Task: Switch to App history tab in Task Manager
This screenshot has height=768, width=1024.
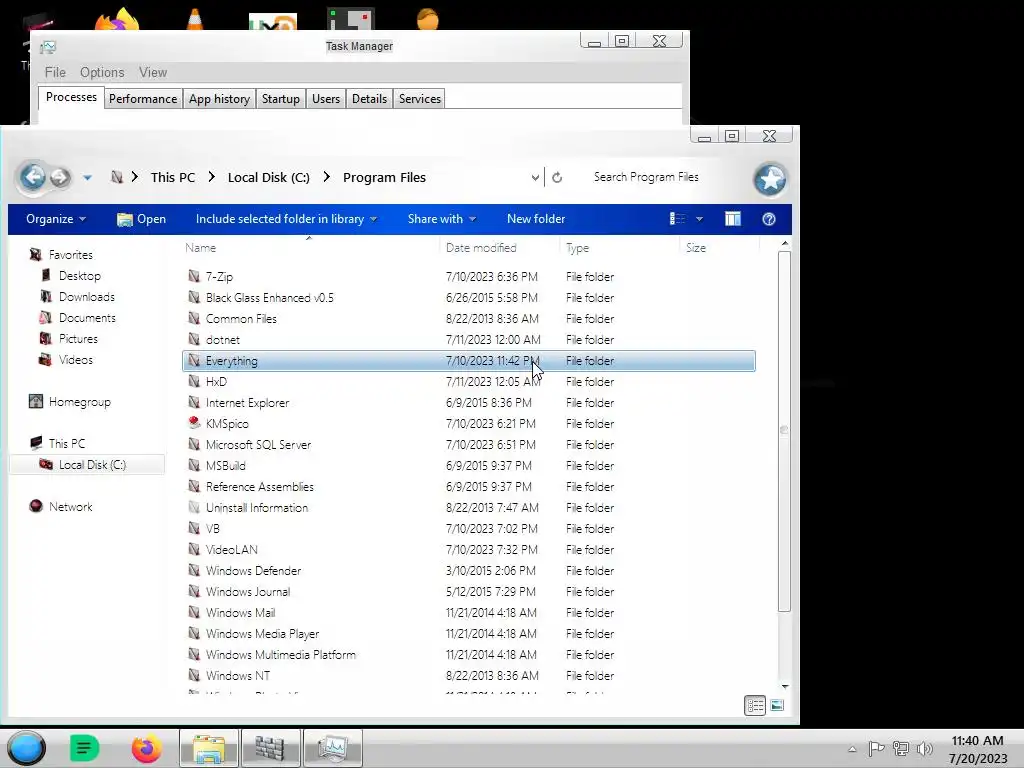Action: 219,99
